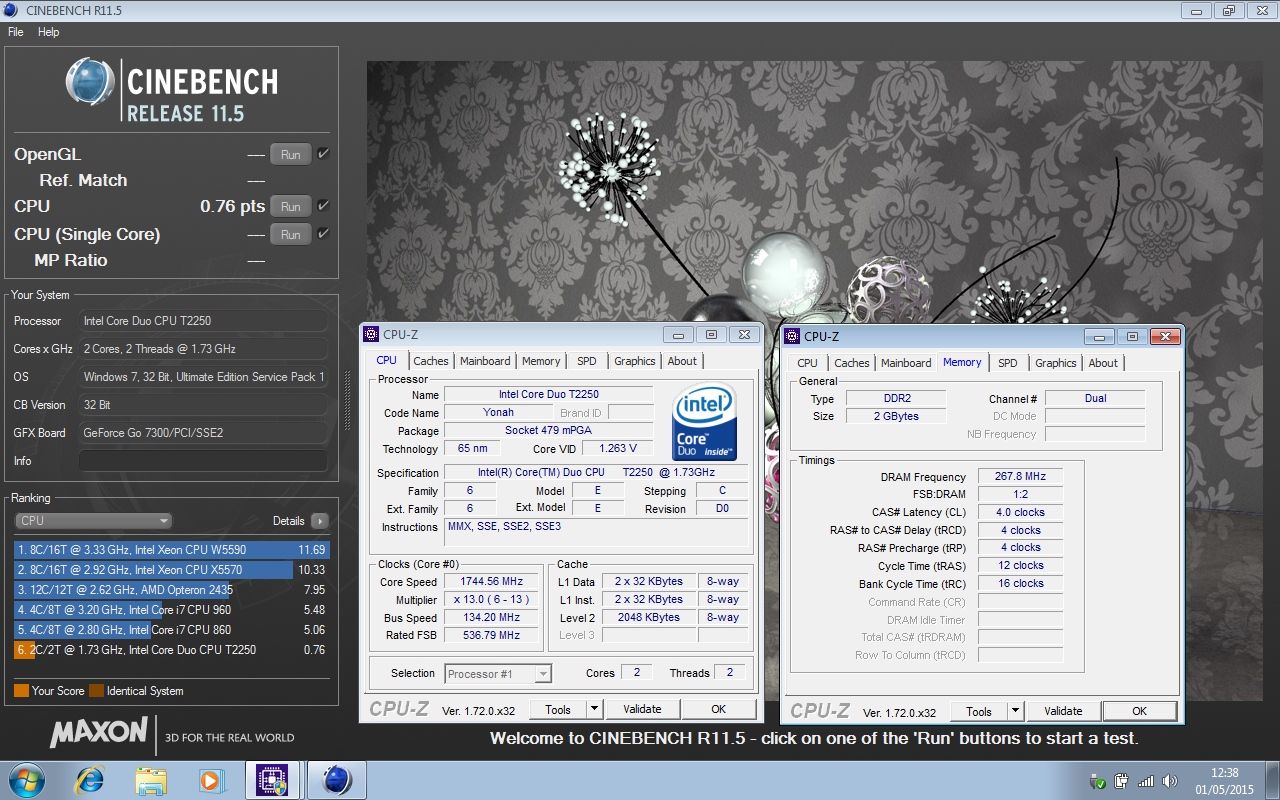Screen dimensions: 1280x800
Task: Select ranking row Core Duo CPU T2250
Action: click(171, 650)
